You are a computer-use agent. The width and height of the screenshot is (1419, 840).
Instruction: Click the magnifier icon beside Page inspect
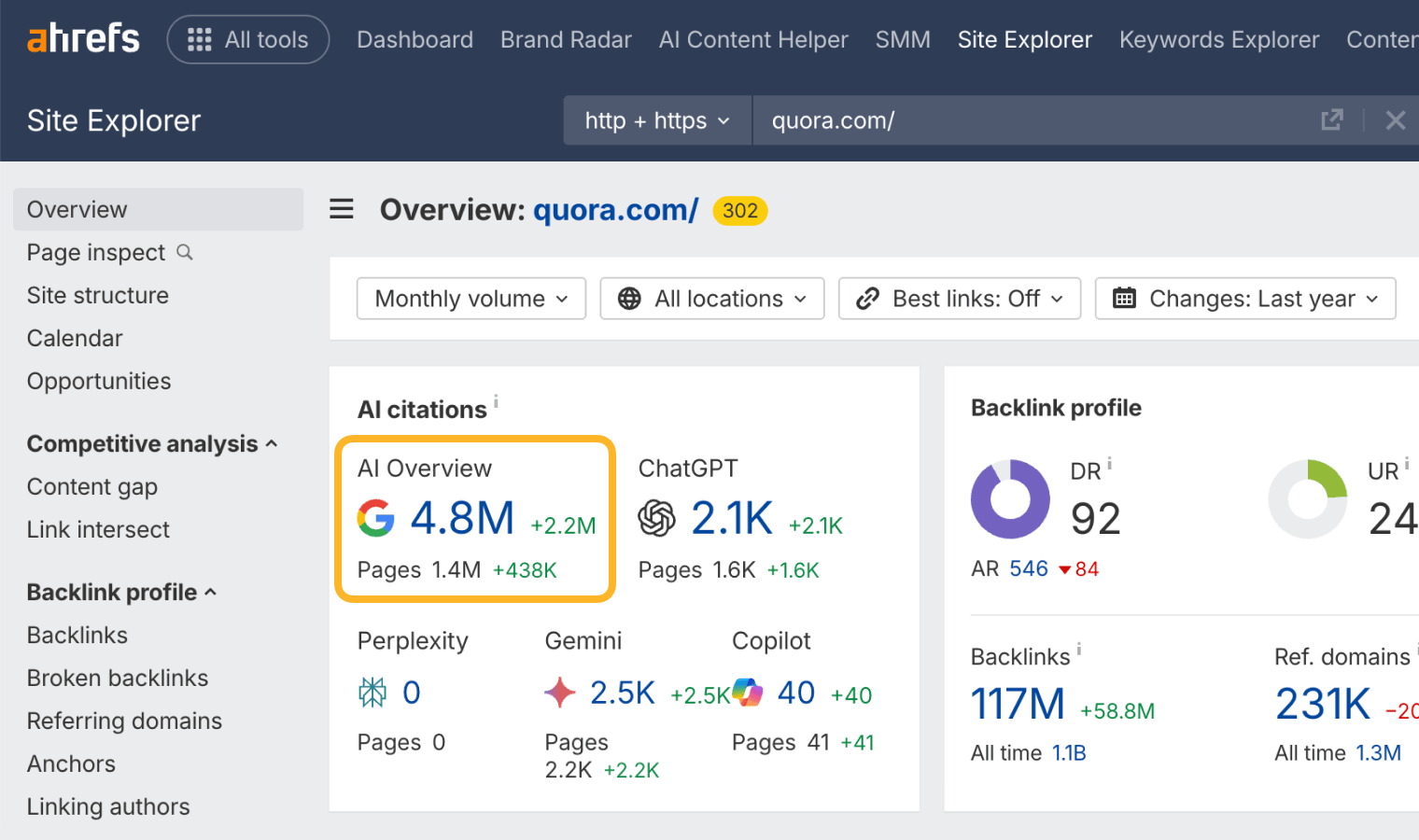coord(185,252)
